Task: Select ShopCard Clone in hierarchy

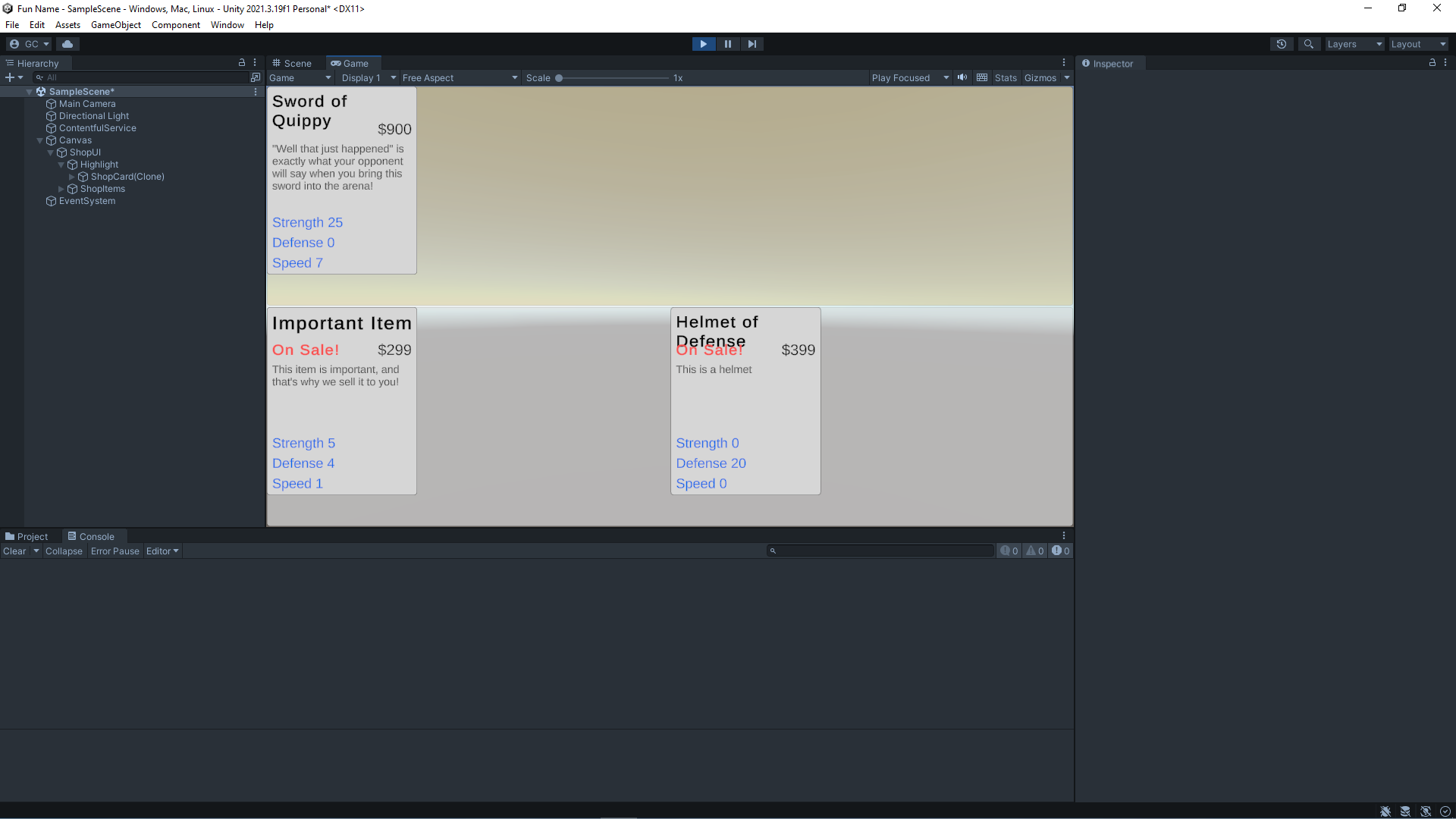Action: pyautogui.click(x=127, y=176)
